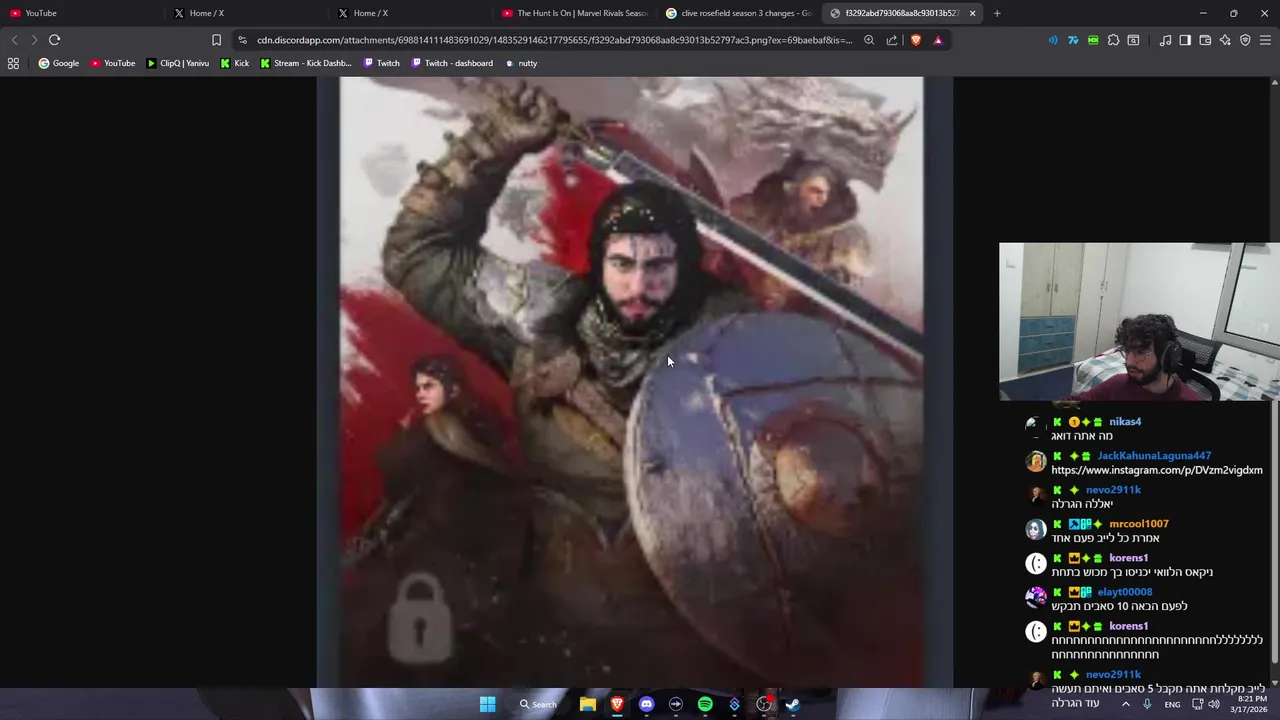Open site settings icon in address bar
This screenshot has width=1280, height=720.
[242, 40]
